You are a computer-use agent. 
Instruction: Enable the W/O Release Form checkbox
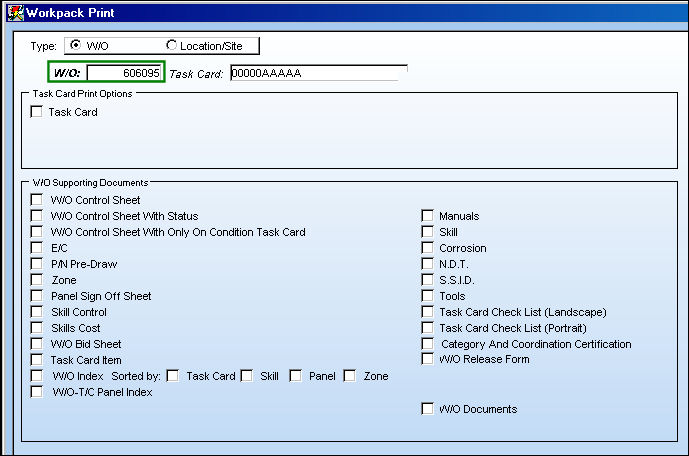tap(427, 359)
